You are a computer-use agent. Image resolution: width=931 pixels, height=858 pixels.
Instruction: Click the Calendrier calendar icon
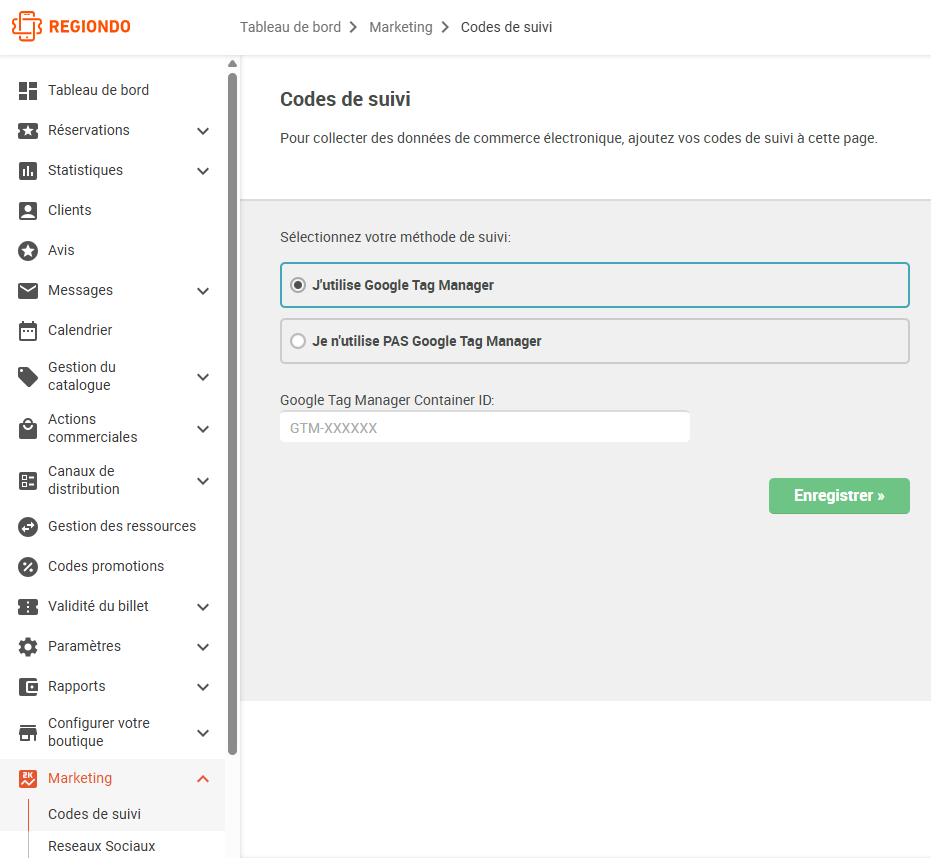pos(28,331)
